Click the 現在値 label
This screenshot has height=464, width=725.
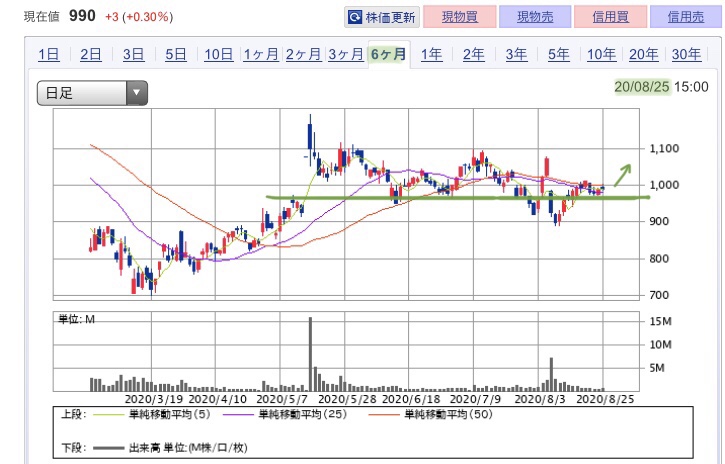pyautogui.click(x=42, y=17)
